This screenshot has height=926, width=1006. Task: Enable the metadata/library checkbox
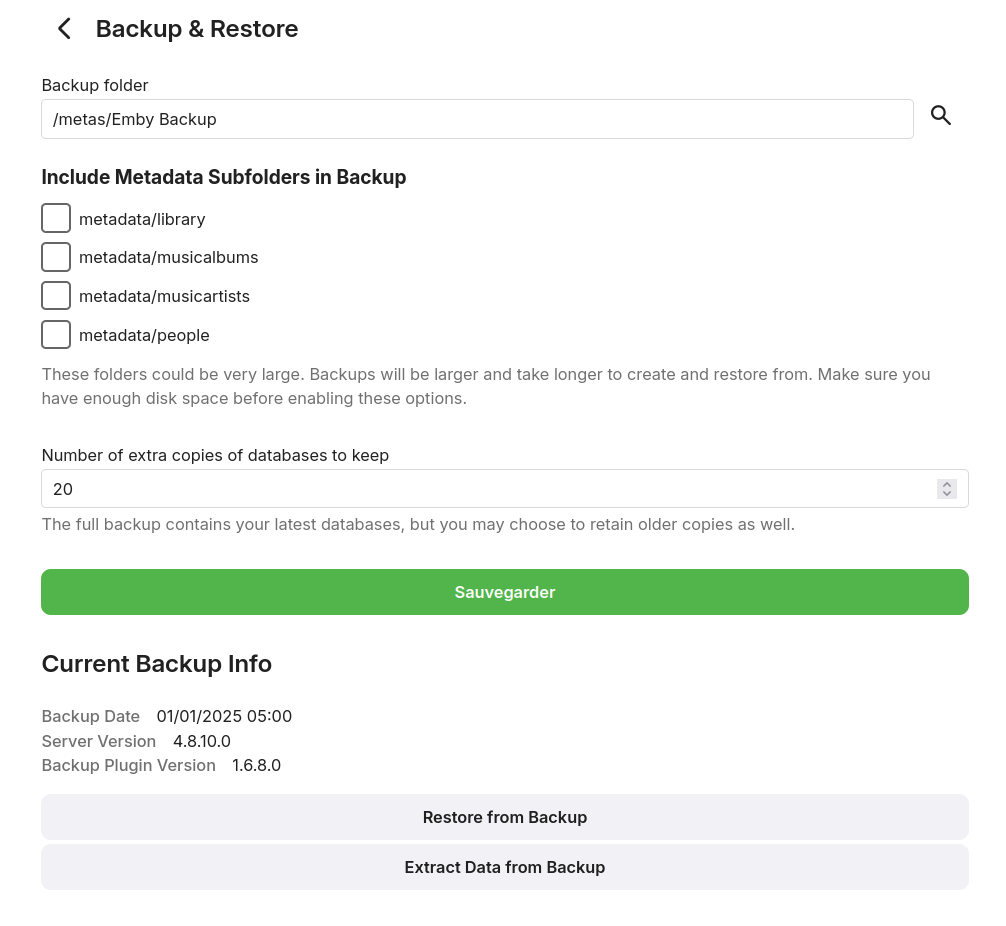tap(56, 218)
